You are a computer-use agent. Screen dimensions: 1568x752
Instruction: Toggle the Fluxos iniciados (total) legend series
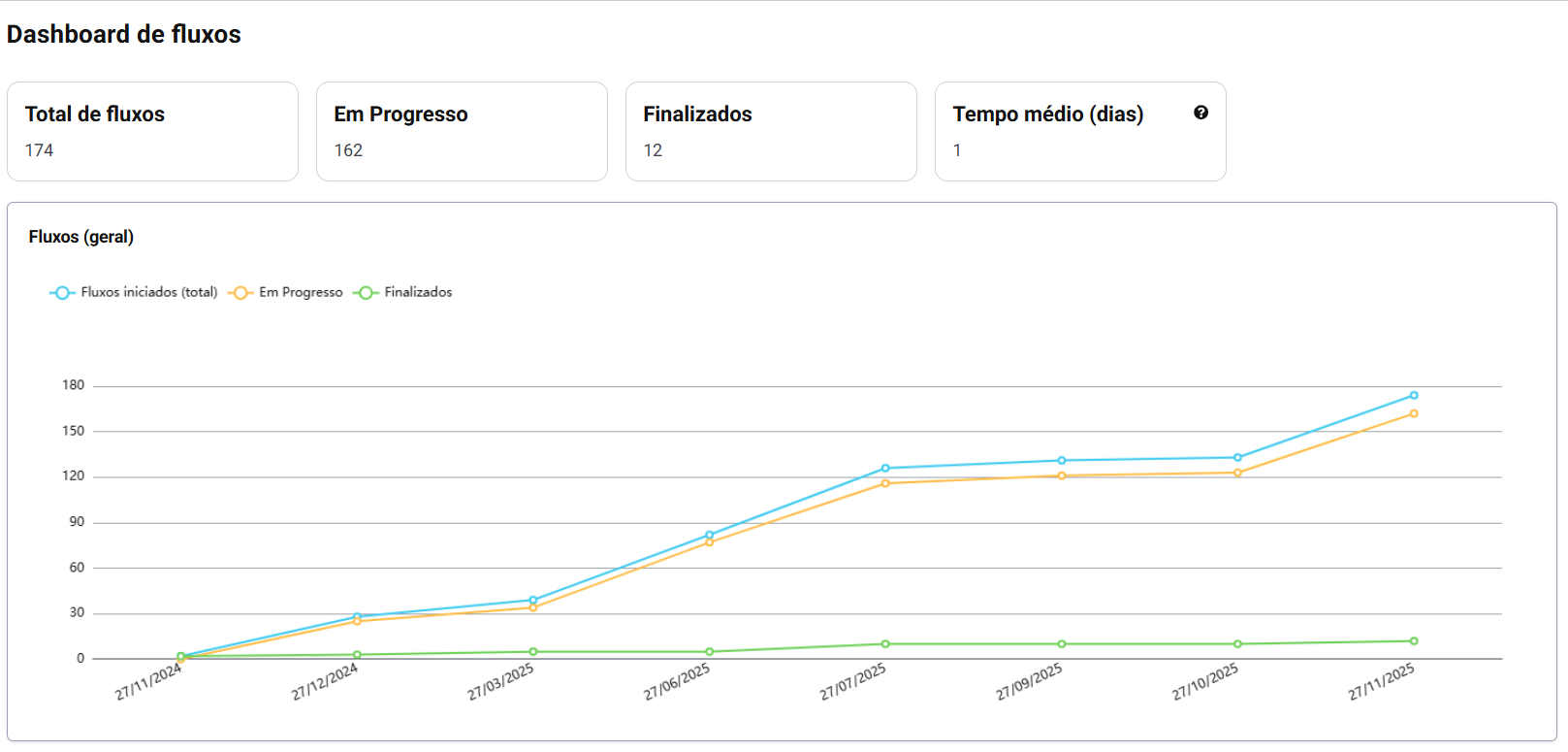pos(134,292)
